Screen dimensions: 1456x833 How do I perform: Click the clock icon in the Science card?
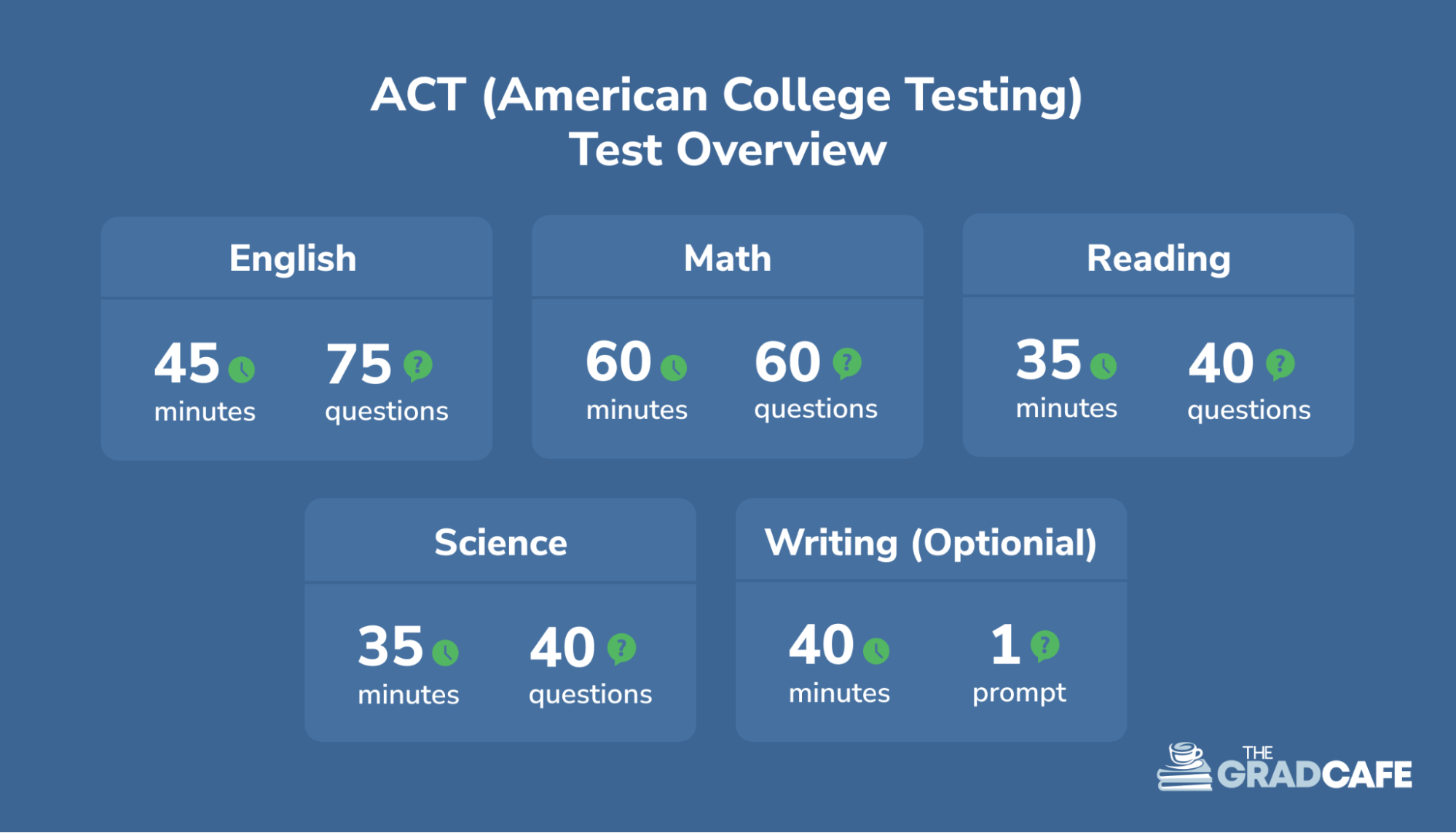coord(445,652)
